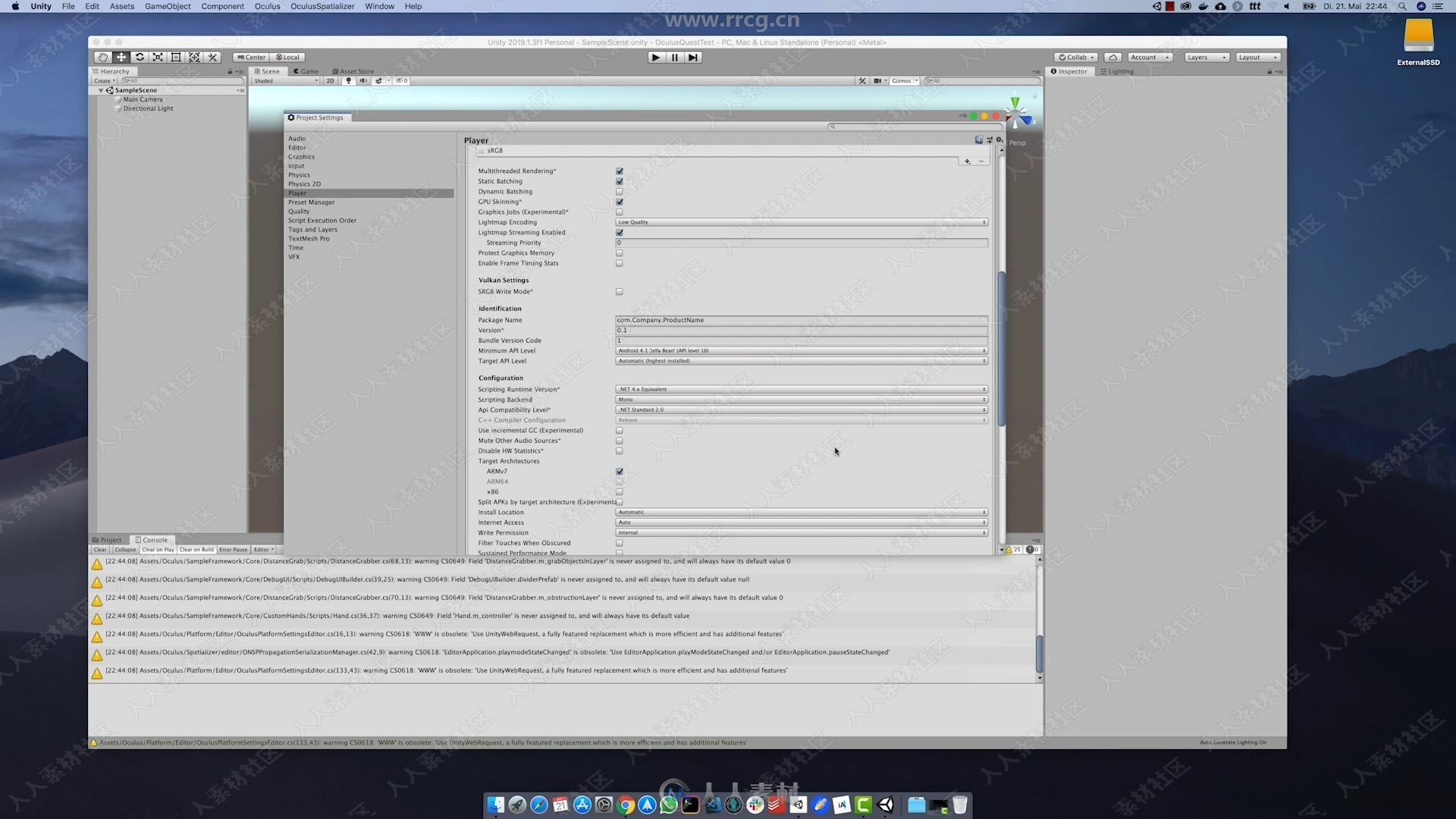Enable Frame Timing Stats checkbox
The height and width of the screenshot is (819, 1456).
(x=620, y=263)
